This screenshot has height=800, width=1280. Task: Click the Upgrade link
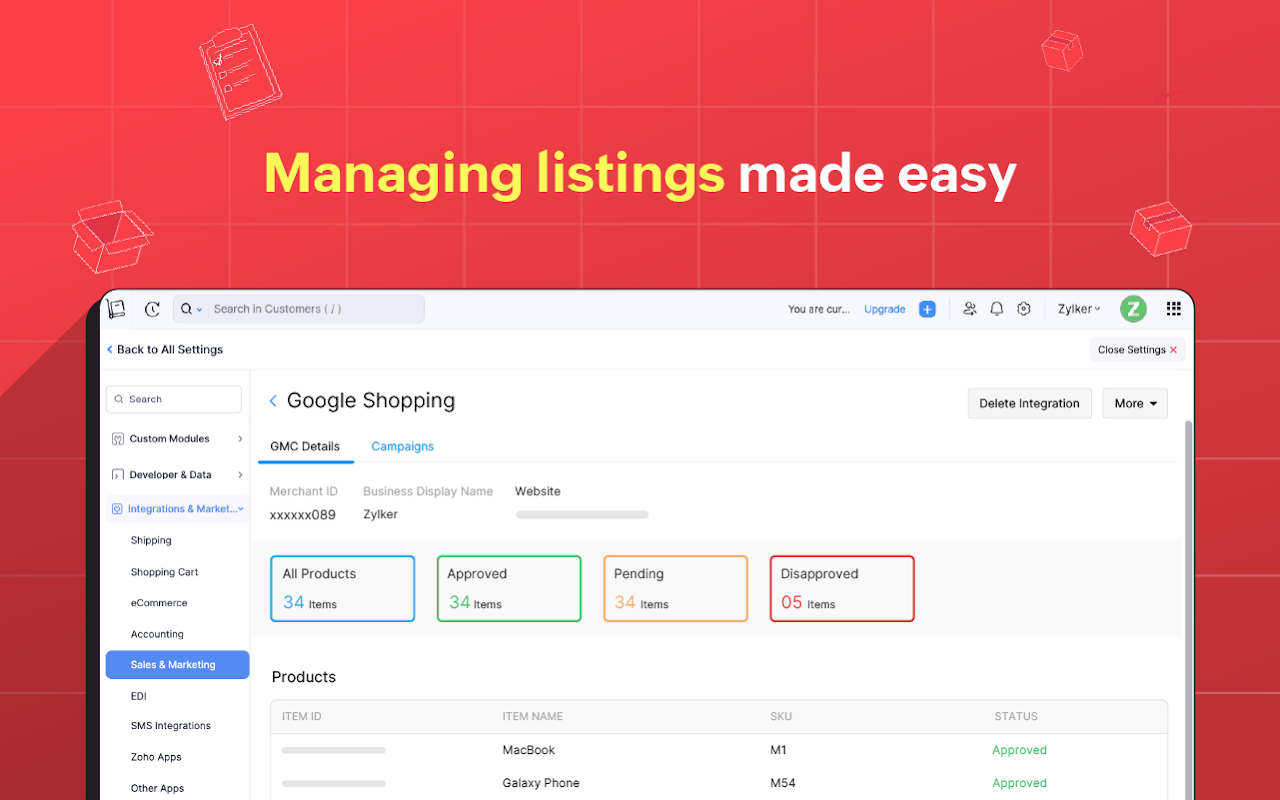[x=885, y=309]
